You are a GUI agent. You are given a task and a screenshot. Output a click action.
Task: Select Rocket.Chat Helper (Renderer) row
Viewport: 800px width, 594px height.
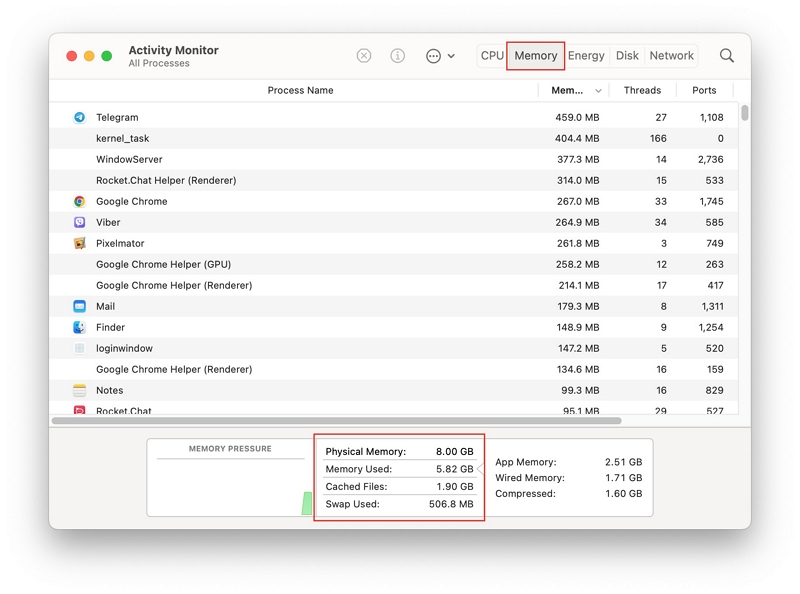coord(393,180)
